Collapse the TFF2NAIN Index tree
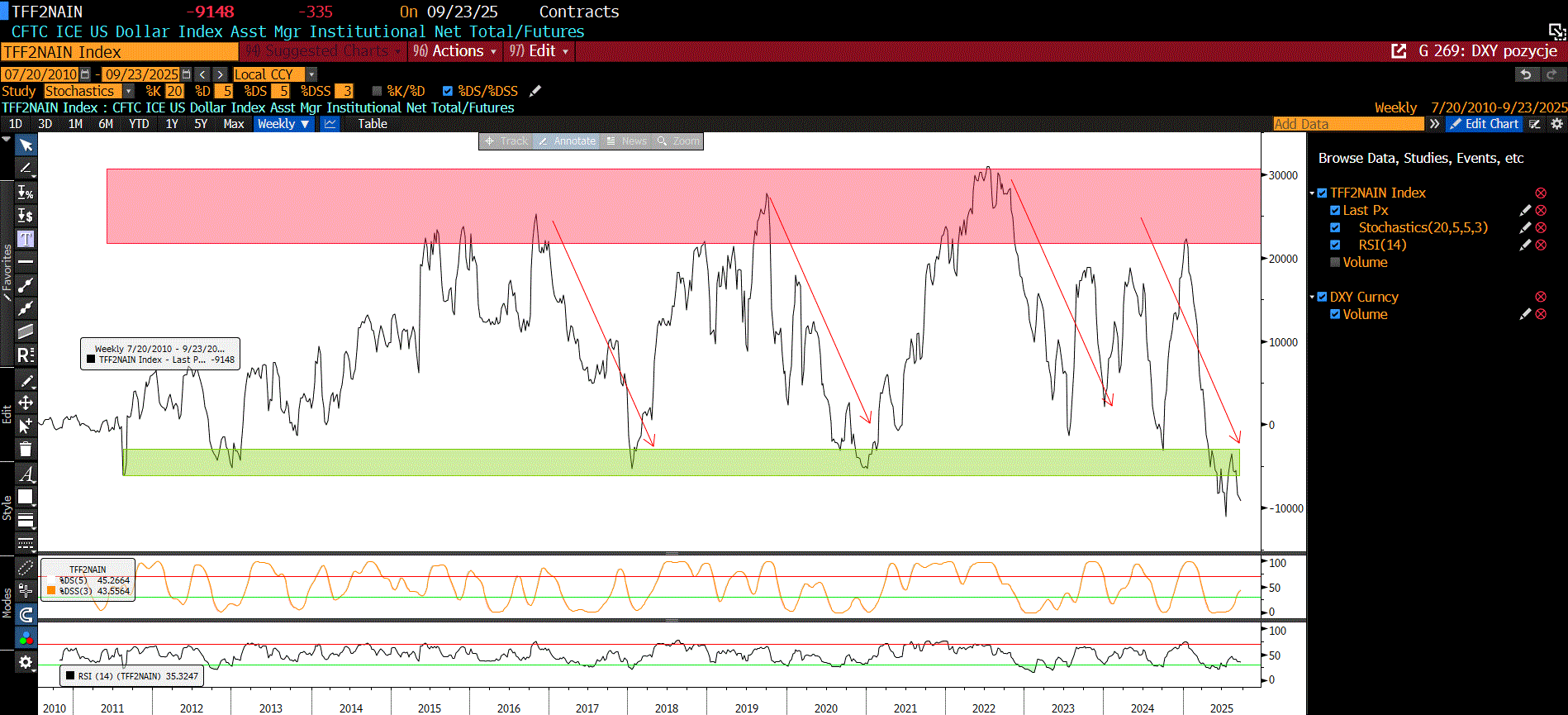 tap(1312, 193)
